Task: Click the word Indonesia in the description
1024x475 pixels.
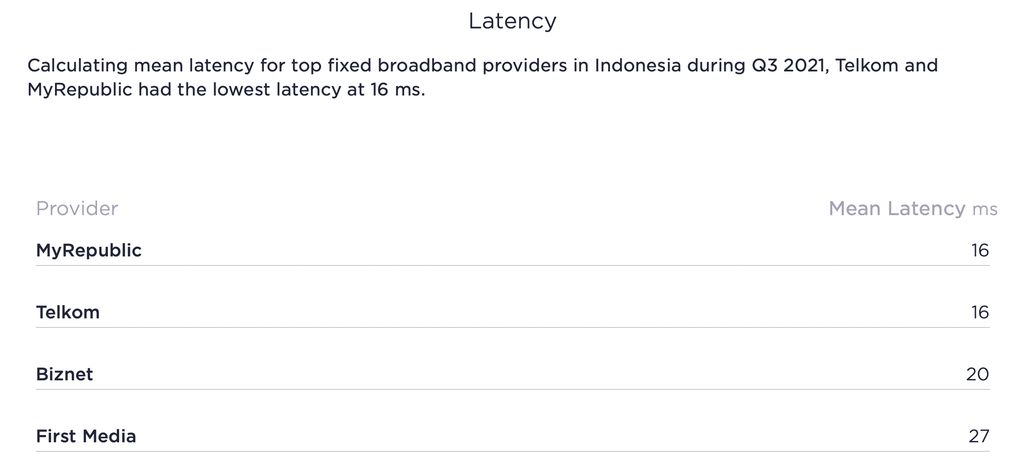Action: 640,67
